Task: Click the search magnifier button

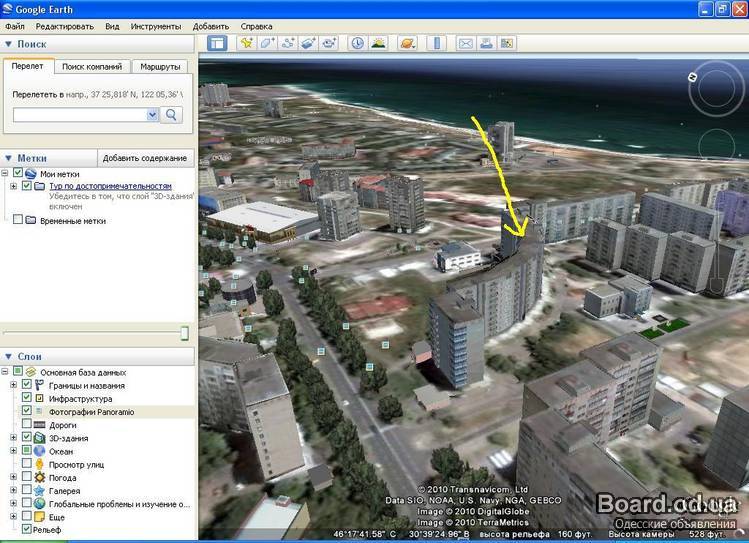Action: 171,115
